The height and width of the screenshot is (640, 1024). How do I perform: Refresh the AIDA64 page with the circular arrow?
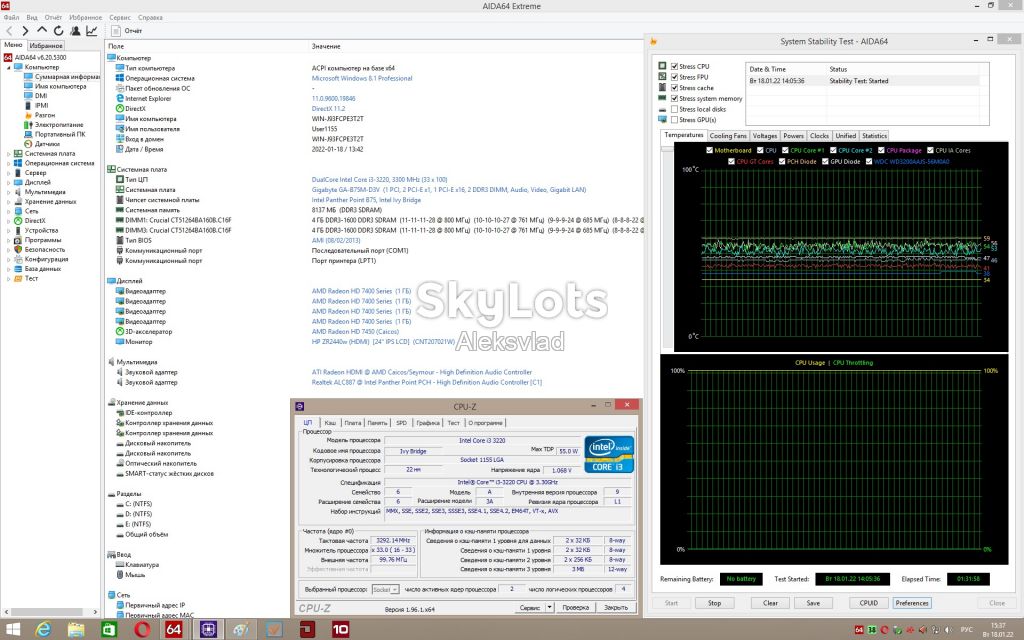[x=58, y=31]
